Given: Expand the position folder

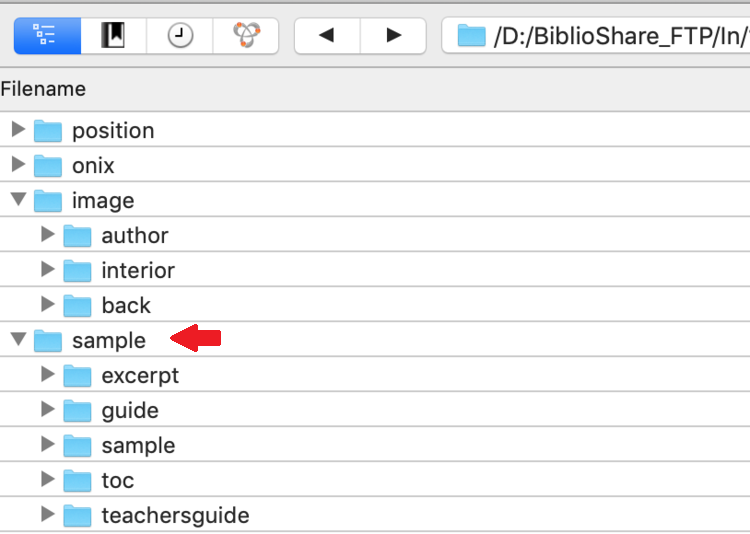Looking at the screenshot, I should (18, 129).
